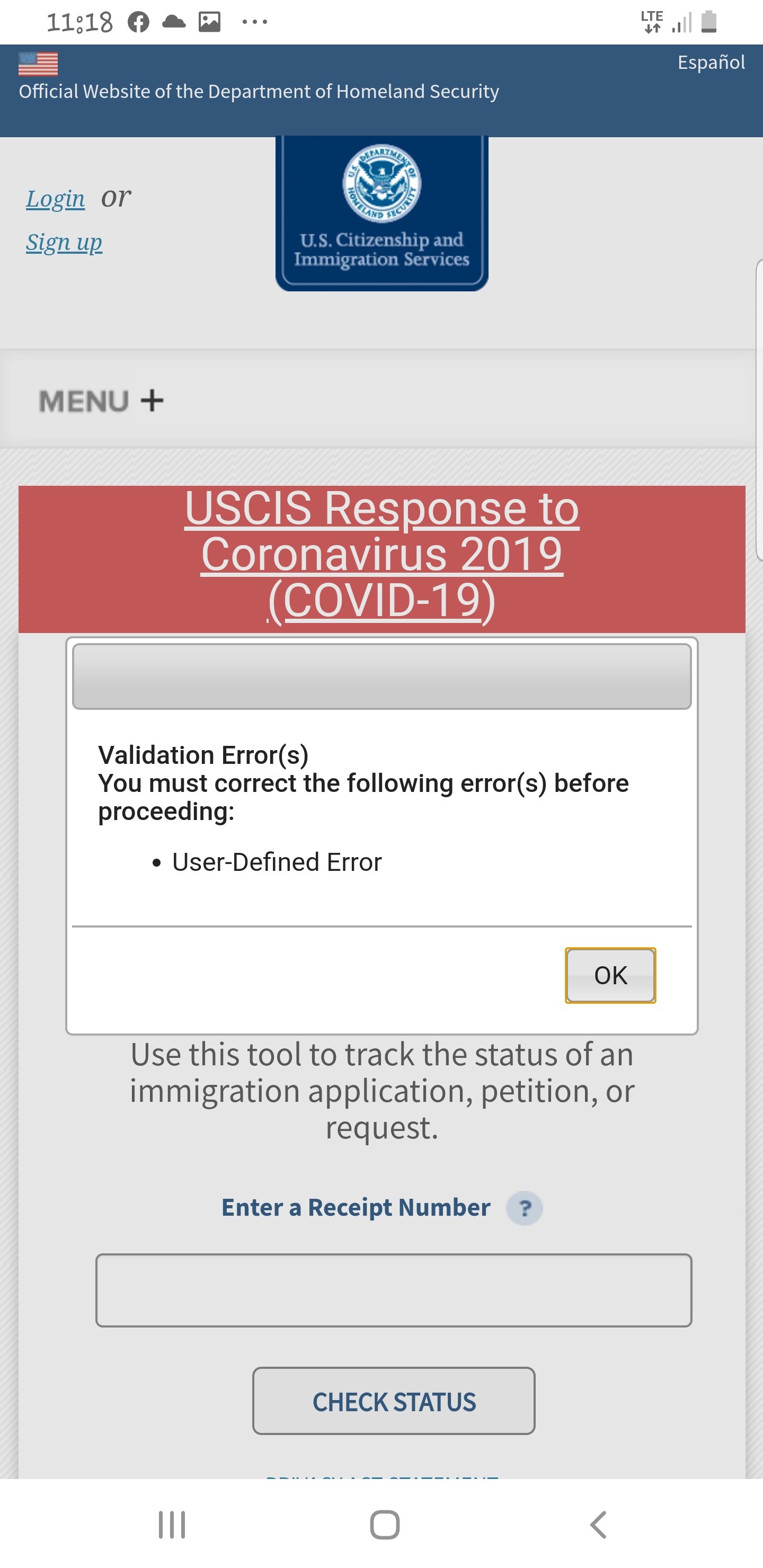Open the three-dot notification overflow
The width and height of the screenshot is (763, 1568).
(x=254, y=22)
